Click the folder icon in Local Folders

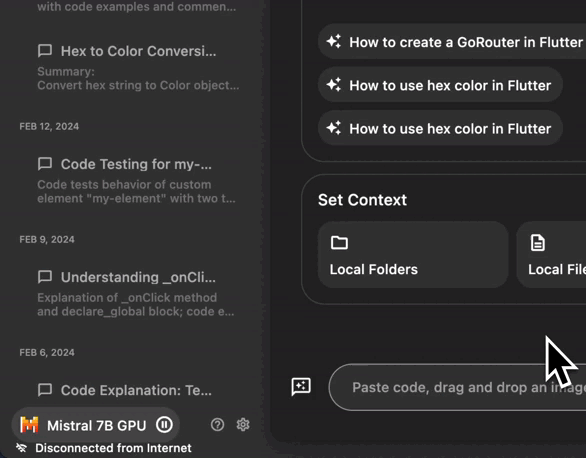click(x=339, y=243)
